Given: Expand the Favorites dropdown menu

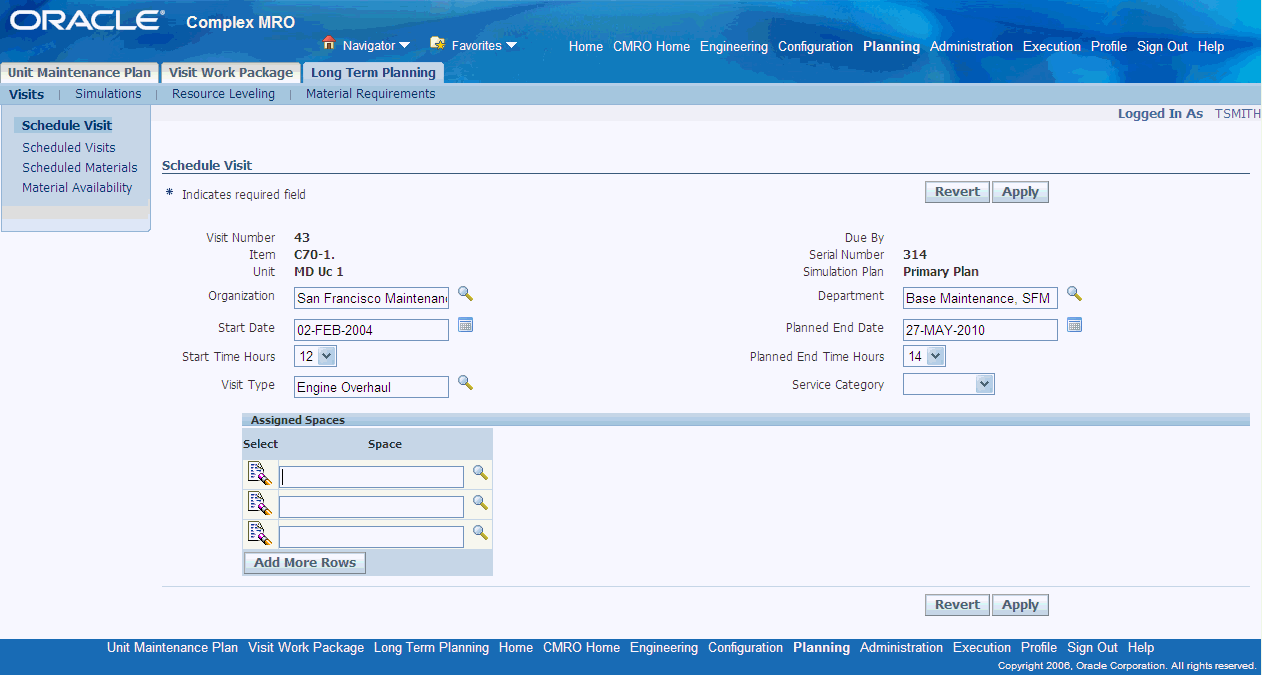Looking at the screenshot, I should pos(511,45).
